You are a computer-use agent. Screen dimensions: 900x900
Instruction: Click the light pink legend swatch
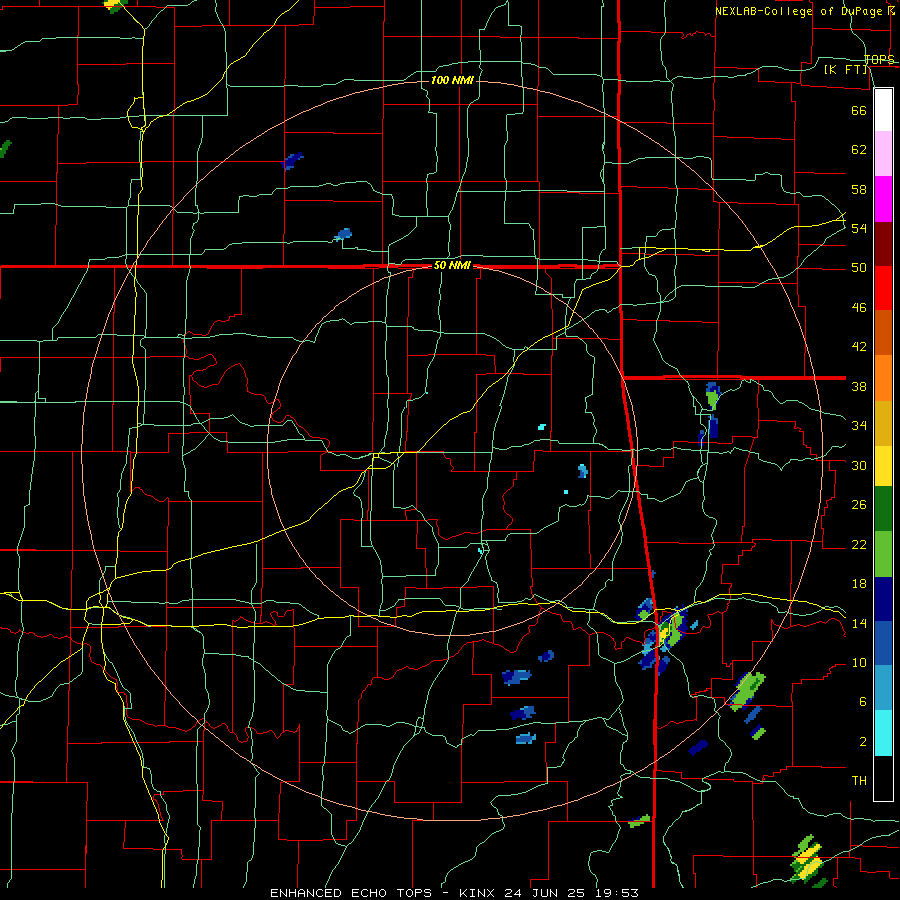tap(883, 153)
